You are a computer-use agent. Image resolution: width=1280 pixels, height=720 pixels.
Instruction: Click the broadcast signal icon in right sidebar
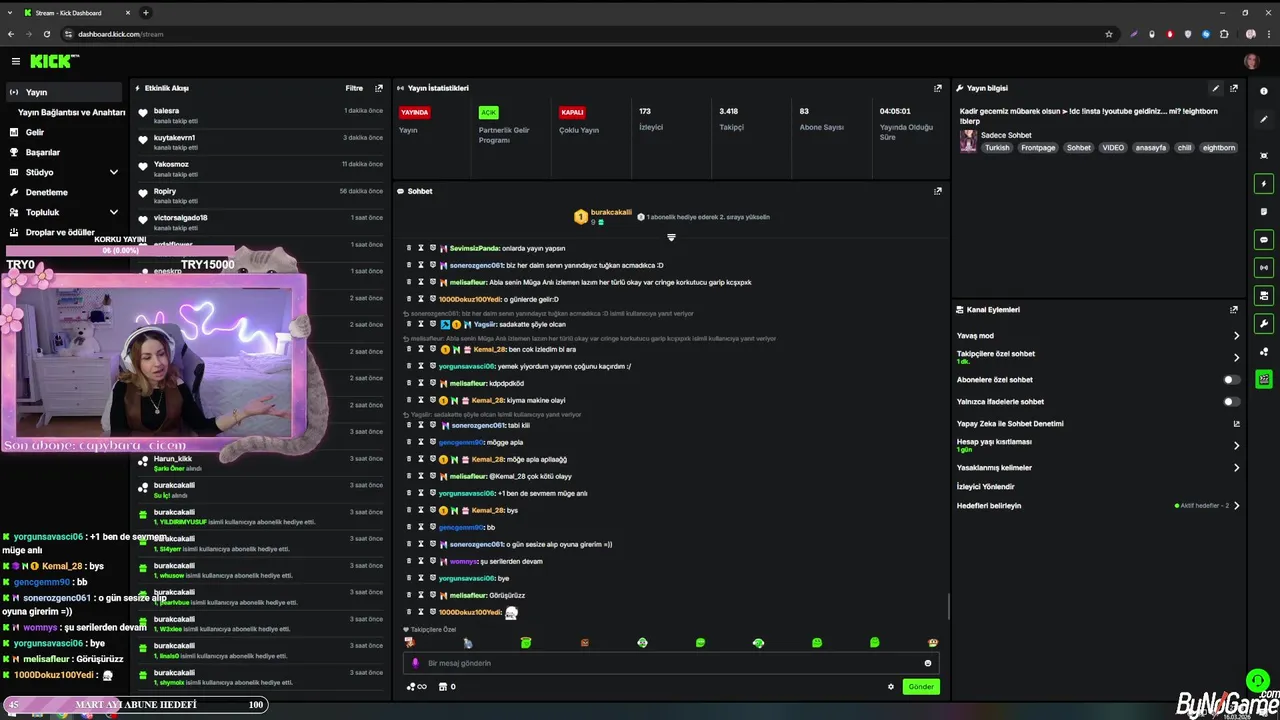(x=1264, y=268)
